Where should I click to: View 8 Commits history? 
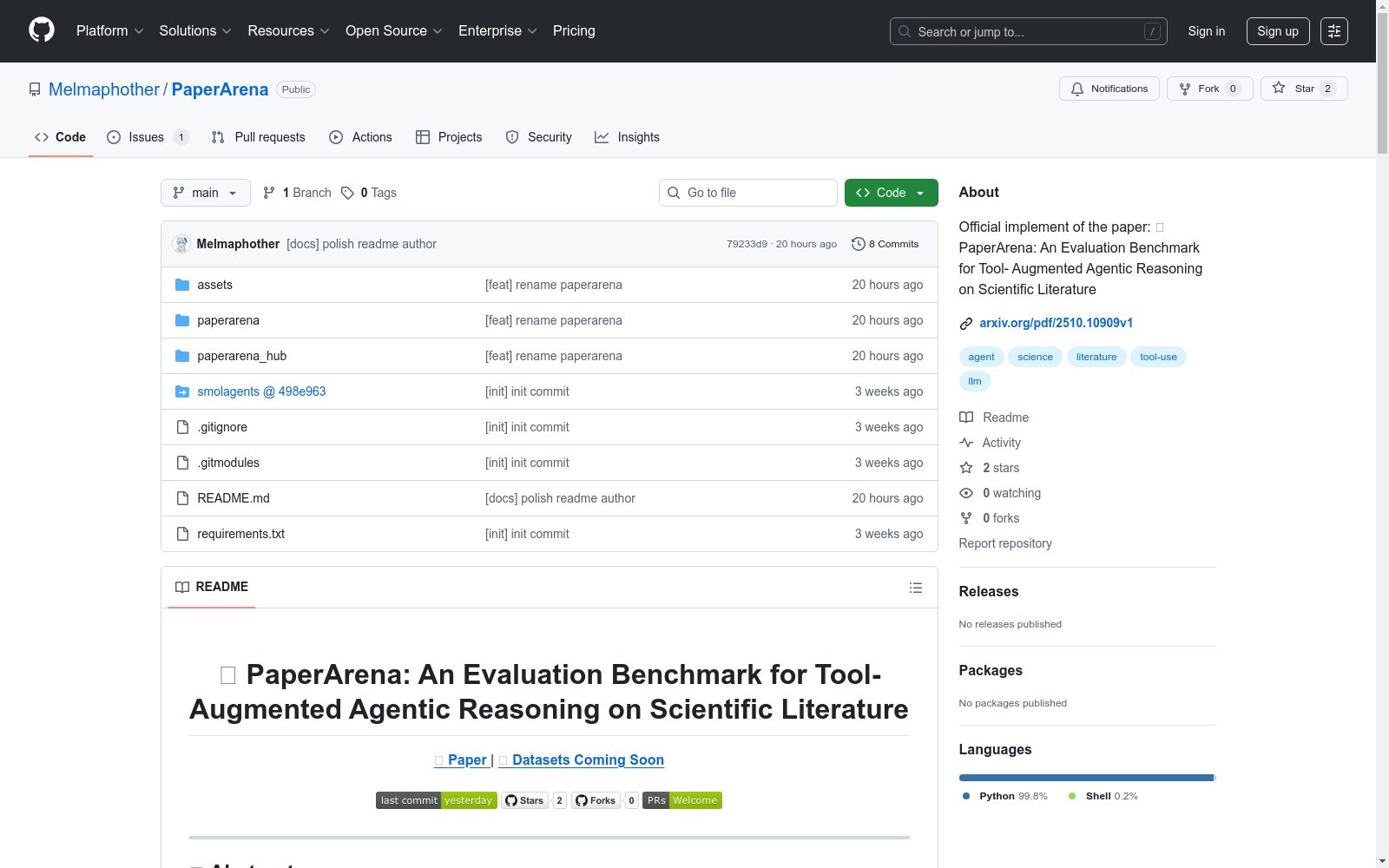pyautogui.click(x=885, y=244)
